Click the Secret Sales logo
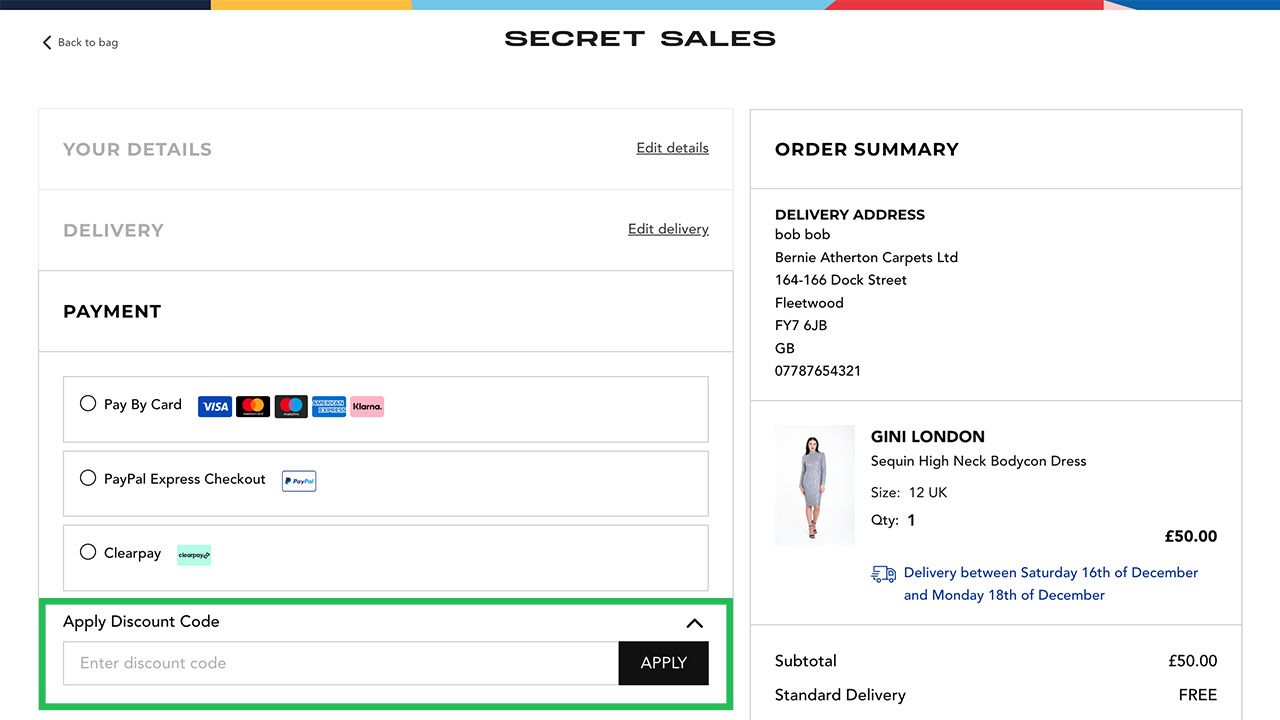This screenshot has width=1280, height=720. [x=640, y=39]
